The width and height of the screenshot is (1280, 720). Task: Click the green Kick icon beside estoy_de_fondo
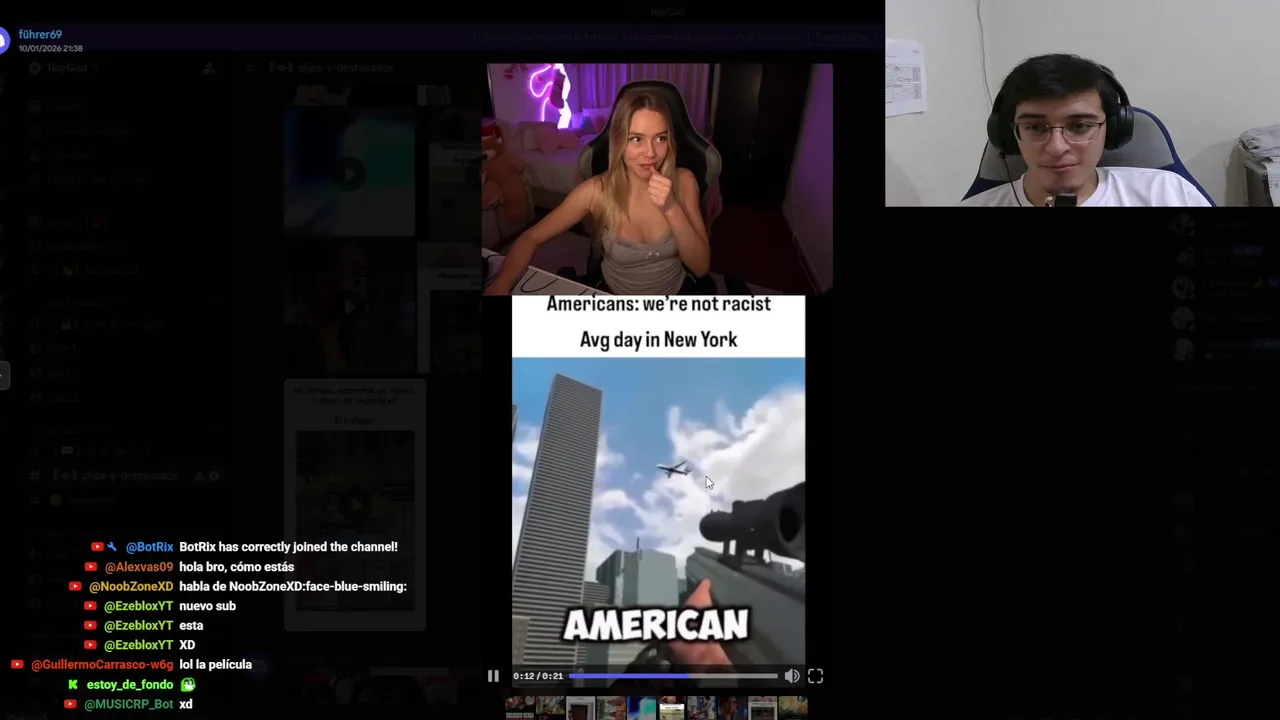pyautogui.click(x=73, y=685)
